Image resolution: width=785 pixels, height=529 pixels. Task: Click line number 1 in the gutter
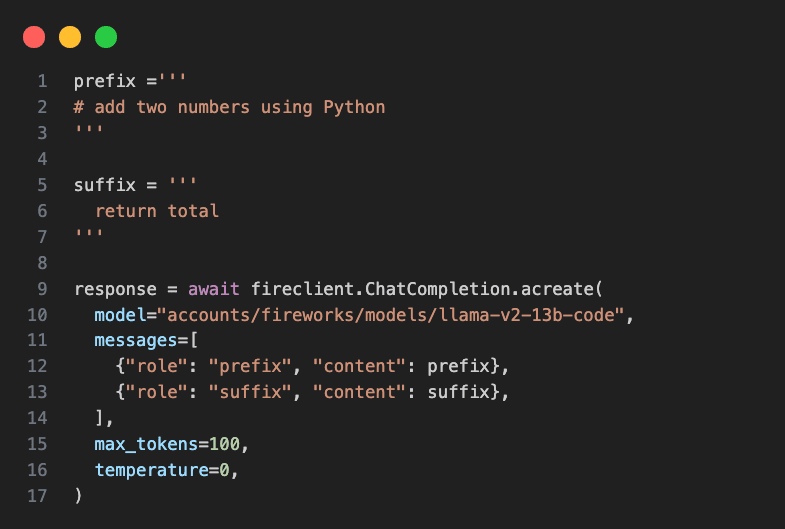[x=42, y=81]
